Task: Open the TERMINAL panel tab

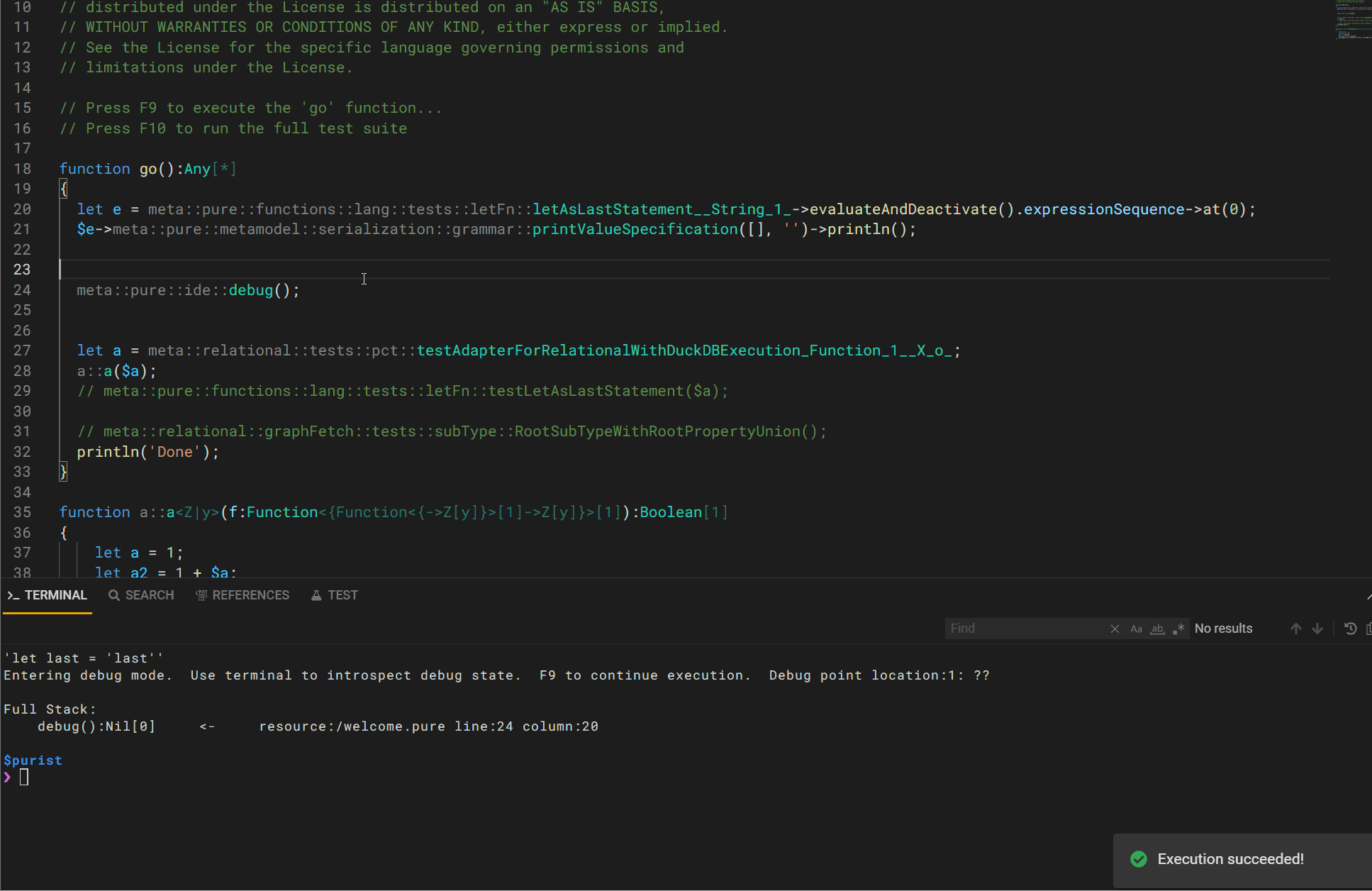Action: [47, 595]
